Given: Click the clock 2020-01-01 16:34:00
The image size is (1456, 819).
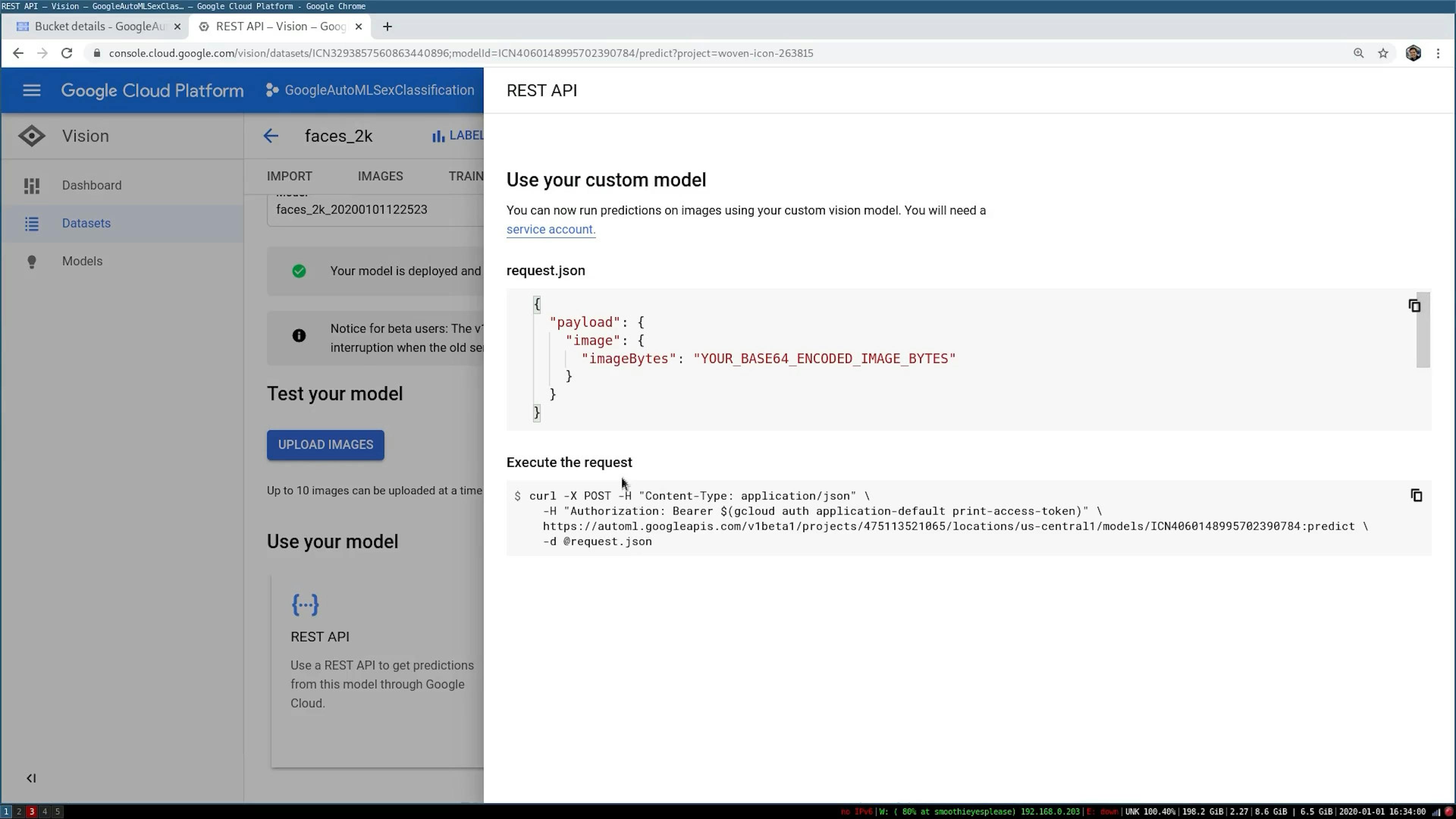Looking at the screenshot, I should [x=1382, y=812].
